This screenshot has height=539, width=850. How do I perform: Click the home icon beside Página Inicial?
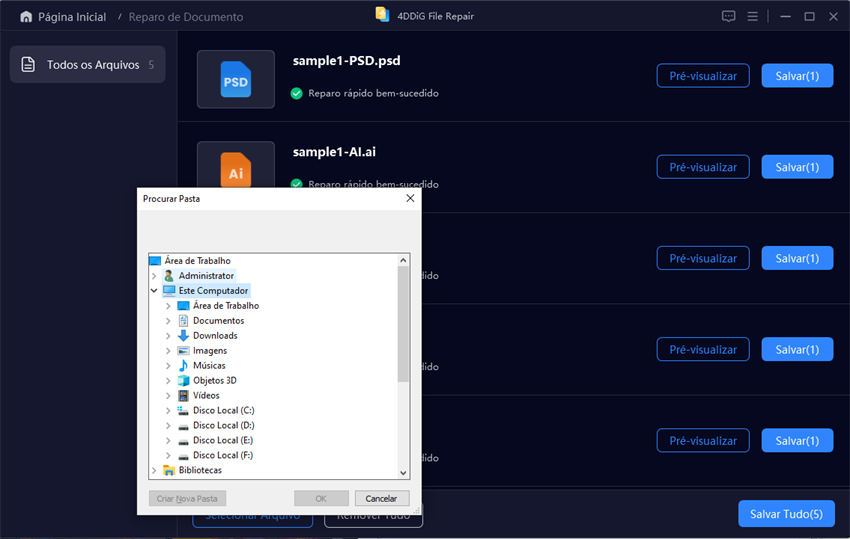26,17
